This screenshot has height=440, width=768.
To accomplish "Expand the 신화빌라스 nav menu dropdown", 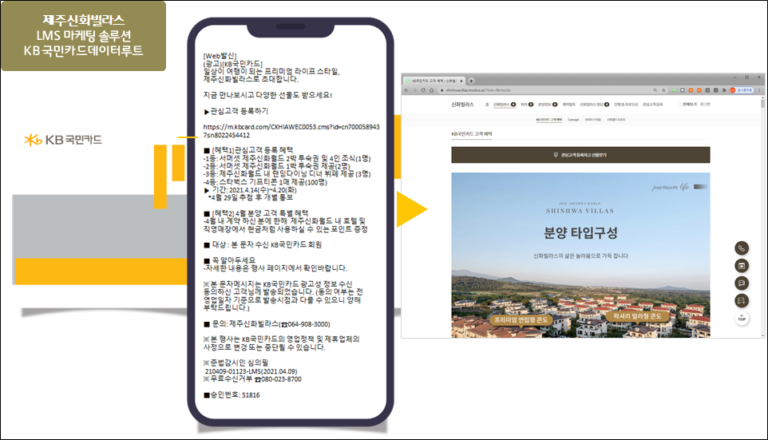I will (x=513, y=104).
